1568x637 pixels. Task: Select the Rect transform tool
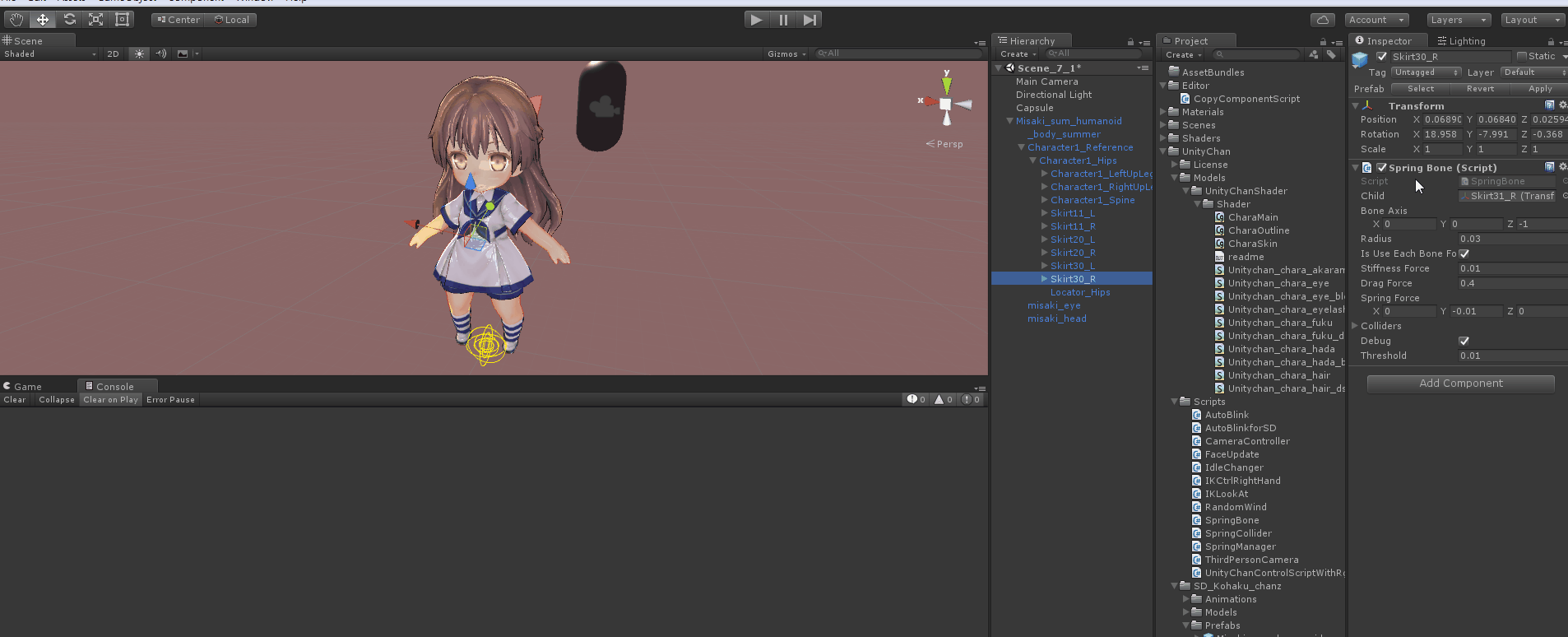point(122,20)
